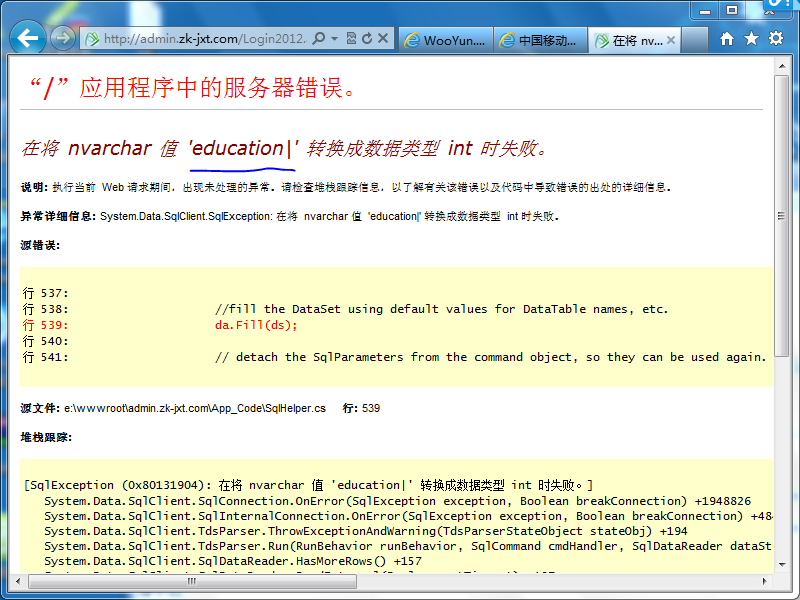Click the horizontal scrollbar left arrow
This screenshot has width=800, height=600.
(18, 581)
